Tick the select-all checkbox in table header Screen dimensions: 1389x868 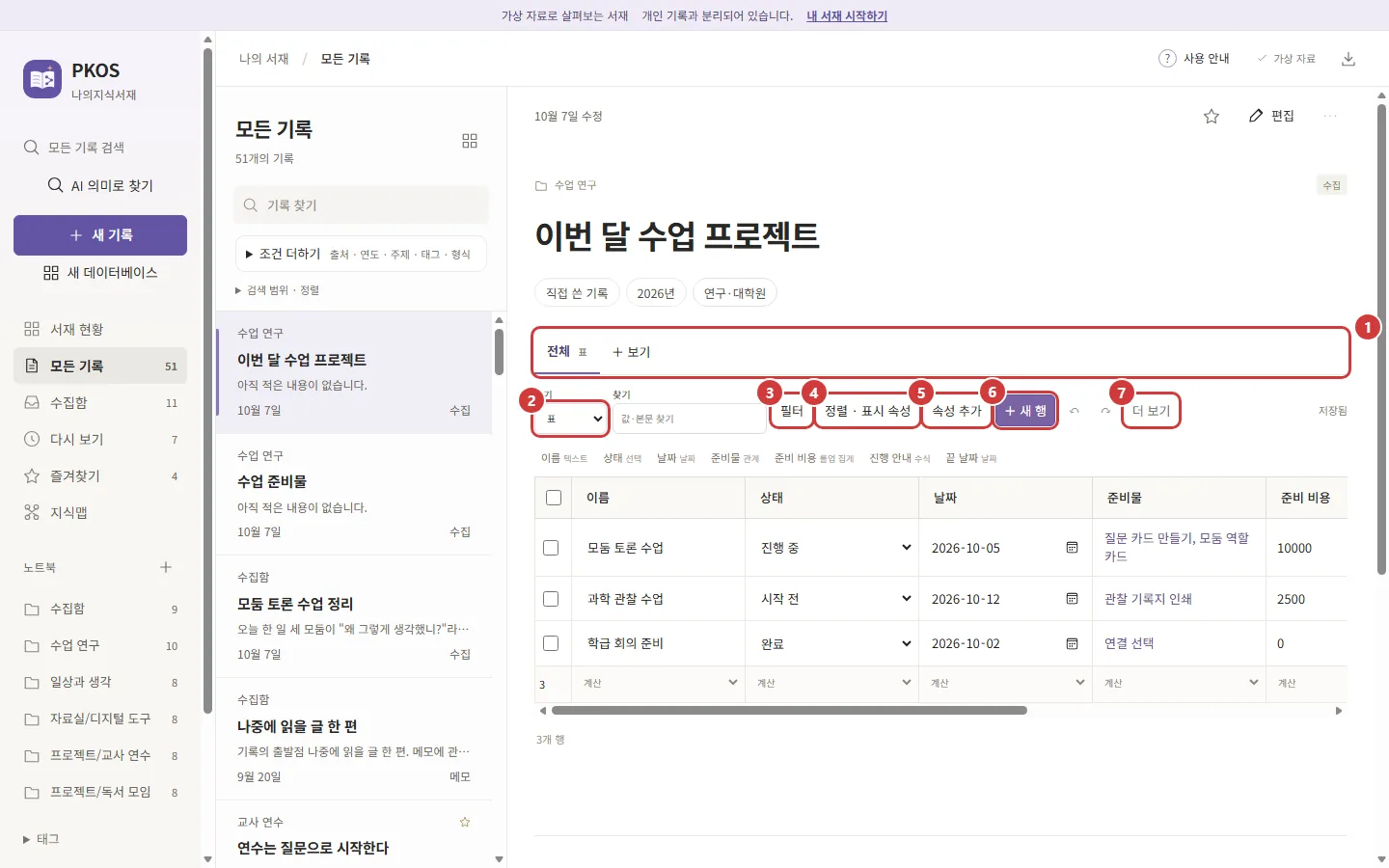[554, 498]
